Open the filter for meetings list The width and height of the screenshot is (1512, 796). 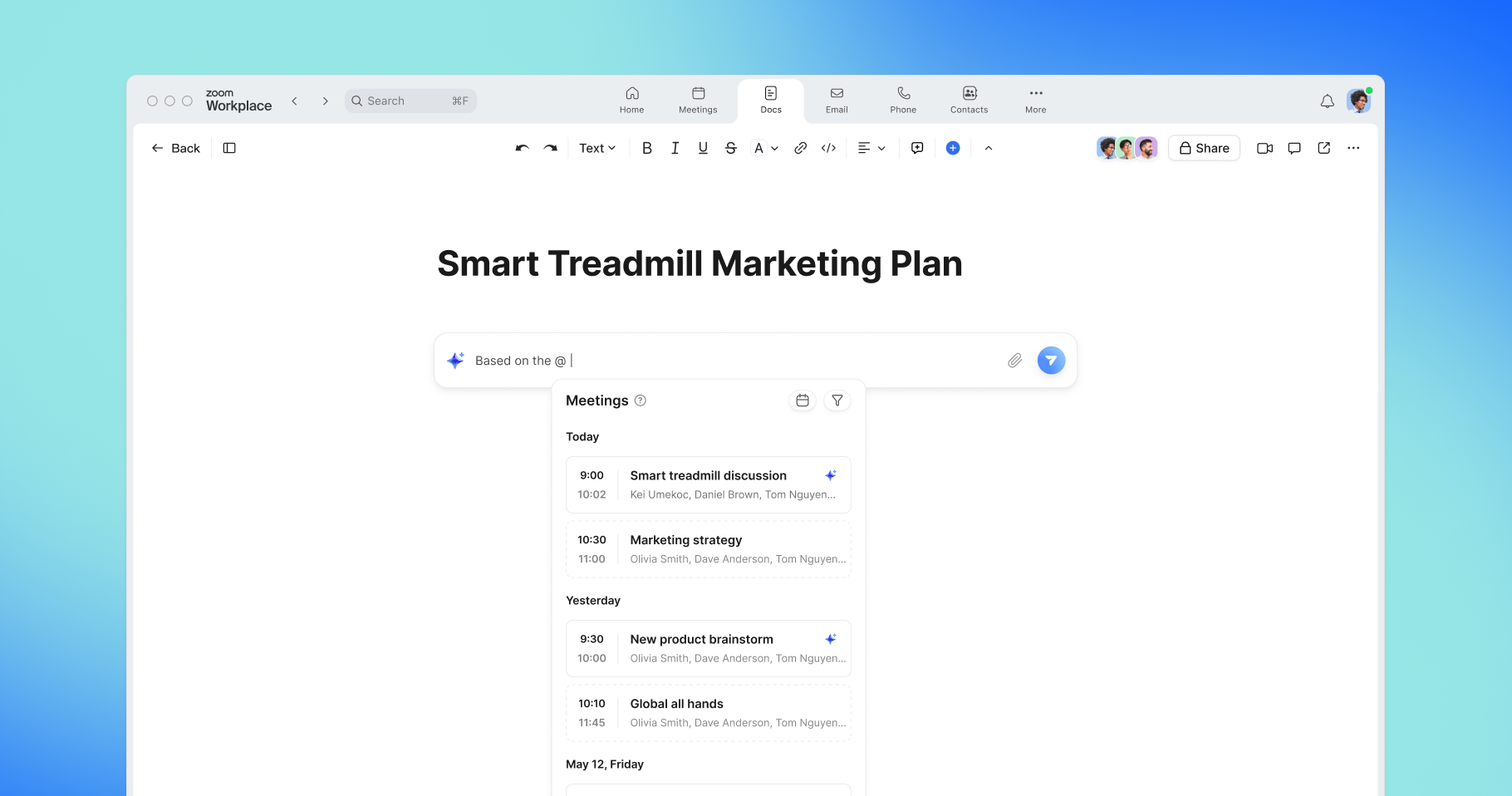[837, 400]
